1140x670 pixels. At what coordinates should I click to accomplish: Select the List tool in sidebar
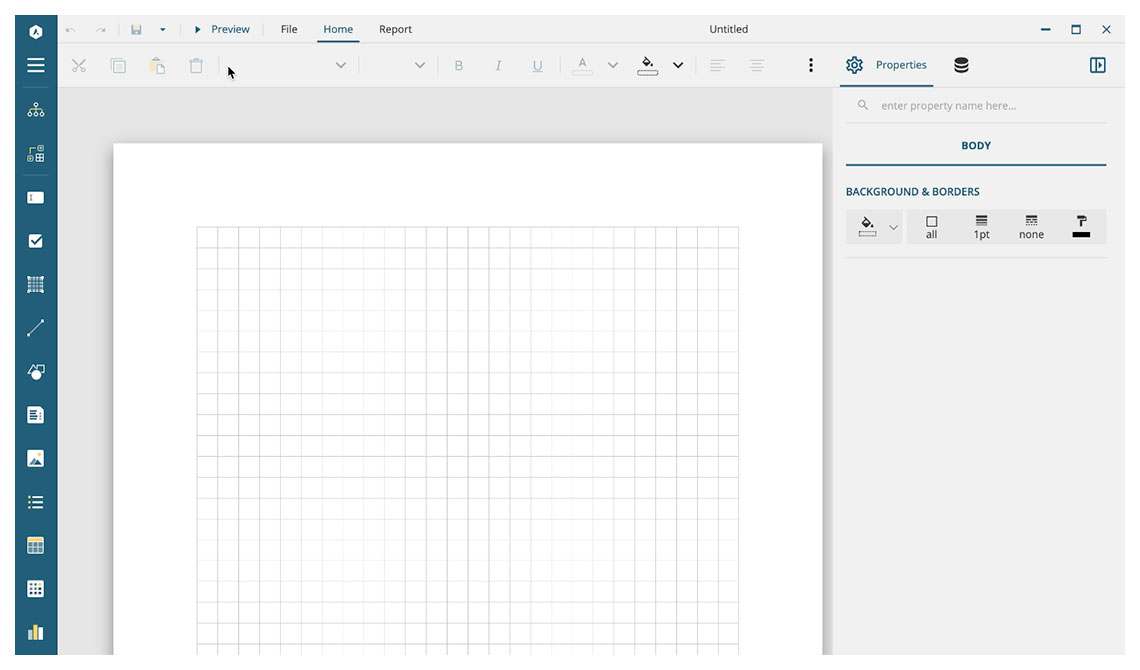(36, 502)
